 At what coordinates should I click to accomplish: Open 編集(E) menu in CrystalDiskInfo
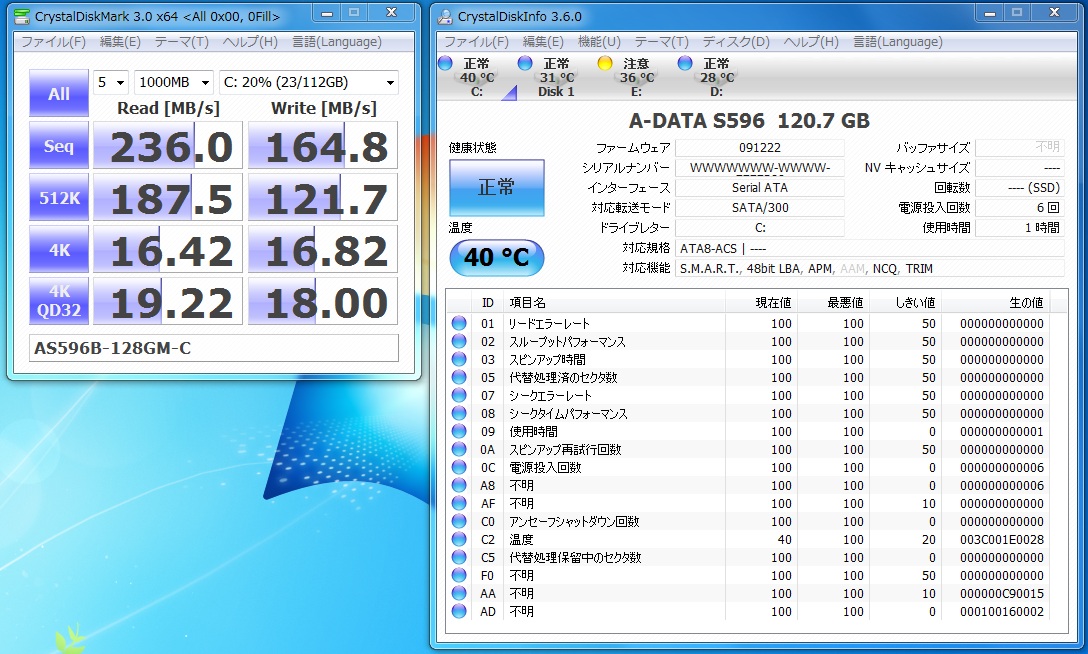tap(543, 42)
